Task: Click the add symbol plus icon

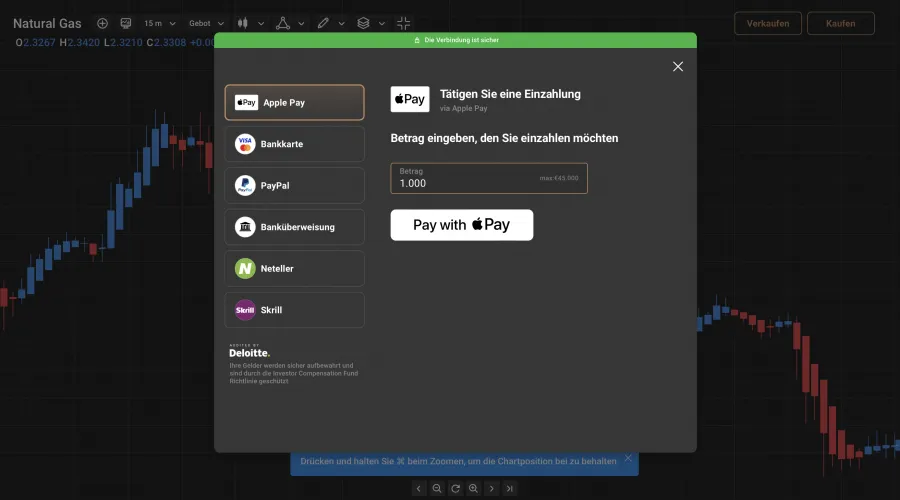Action: coord(102,23)
